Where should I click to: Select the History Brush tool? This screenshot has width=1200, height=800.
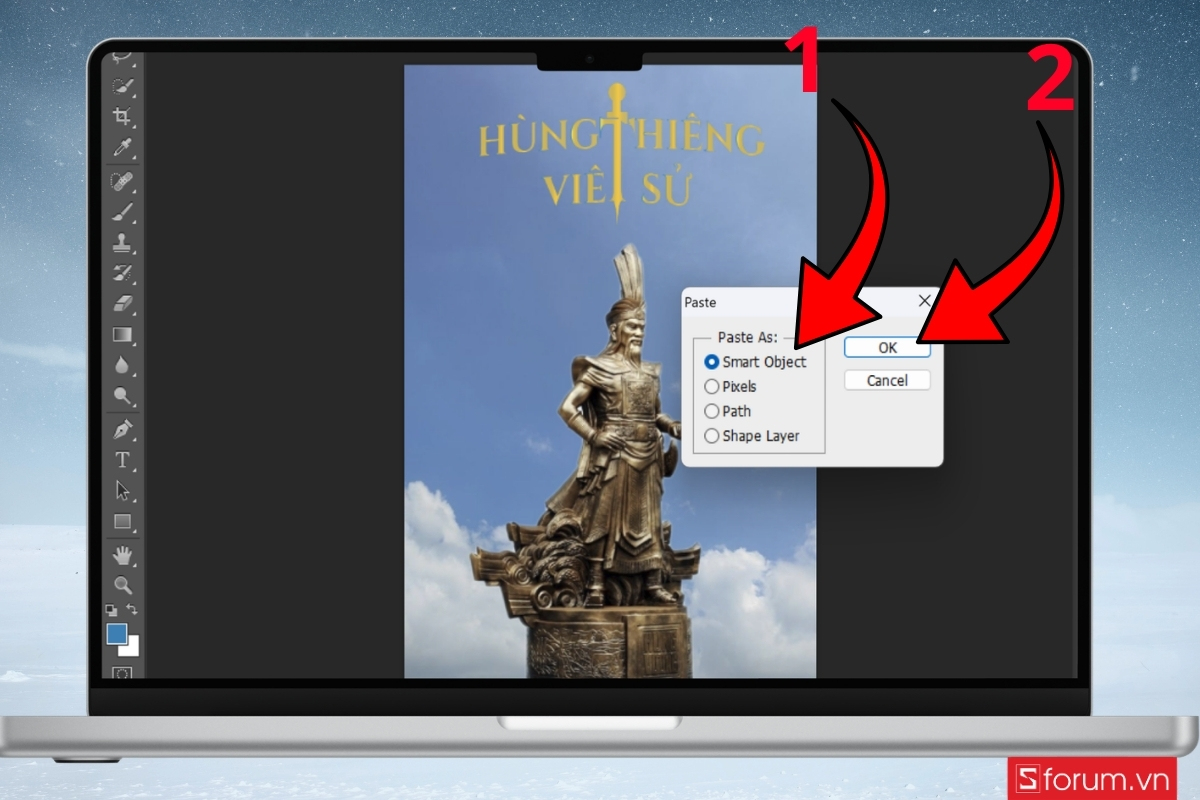(122, 272)
